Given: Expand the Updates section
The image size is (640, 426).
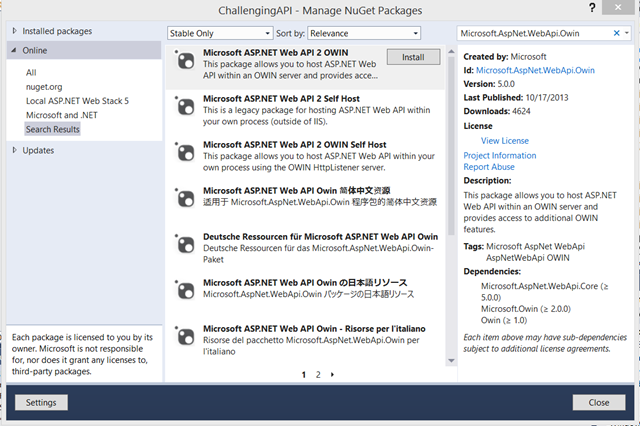Looking at the screenshot, I should [15, 150].
